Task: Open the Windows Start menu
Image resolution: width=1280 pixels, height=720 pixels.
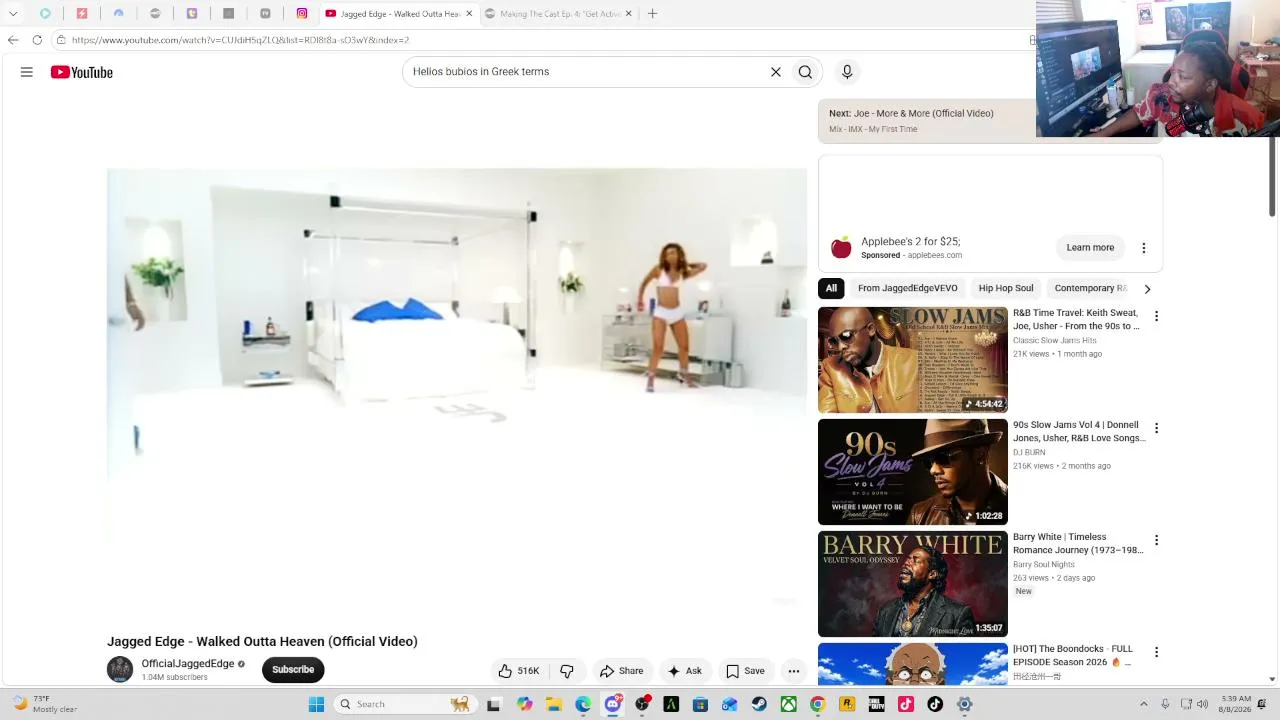Action: [x=316, y=704]
